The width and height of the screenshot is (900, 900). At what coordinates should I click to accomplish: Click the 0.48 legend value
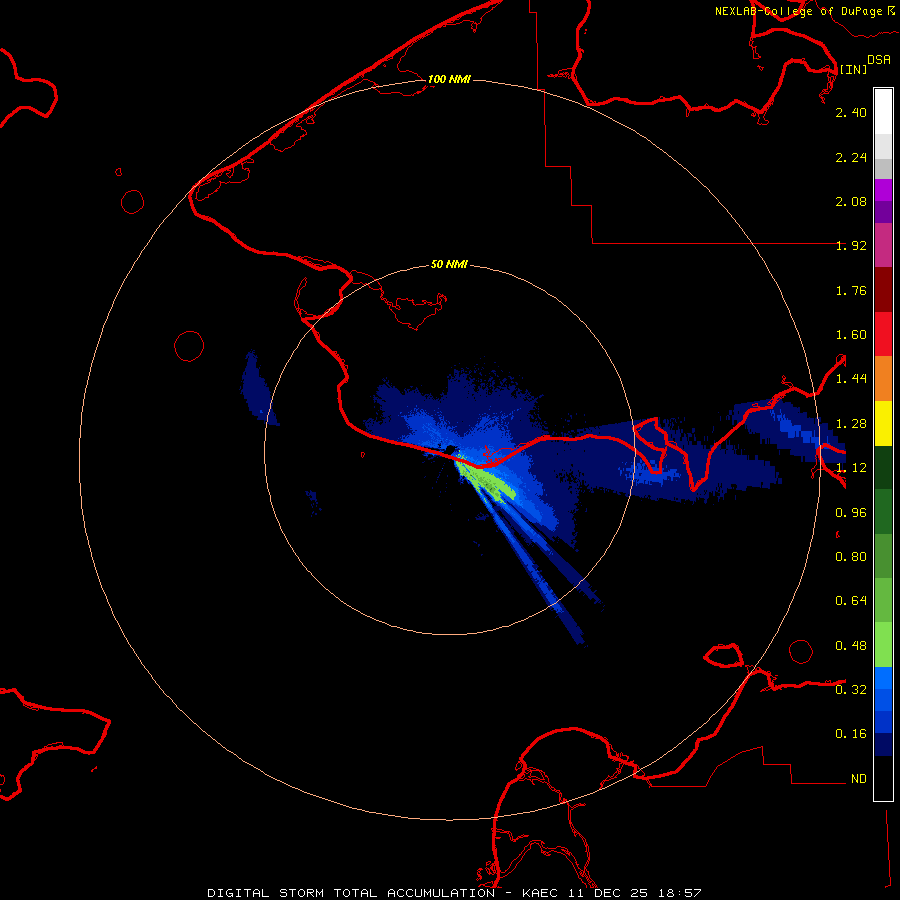click(851, 646)
